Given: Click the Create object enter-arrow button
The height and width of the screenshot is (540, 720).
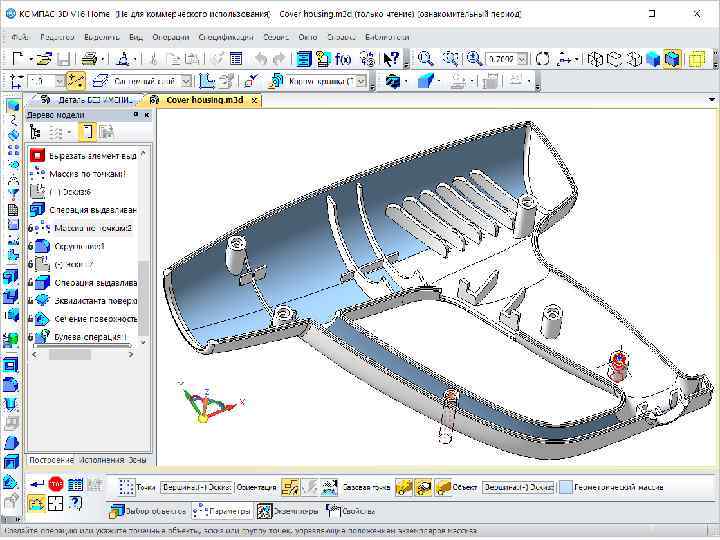Looking at the screenshot, I should 36,484.
